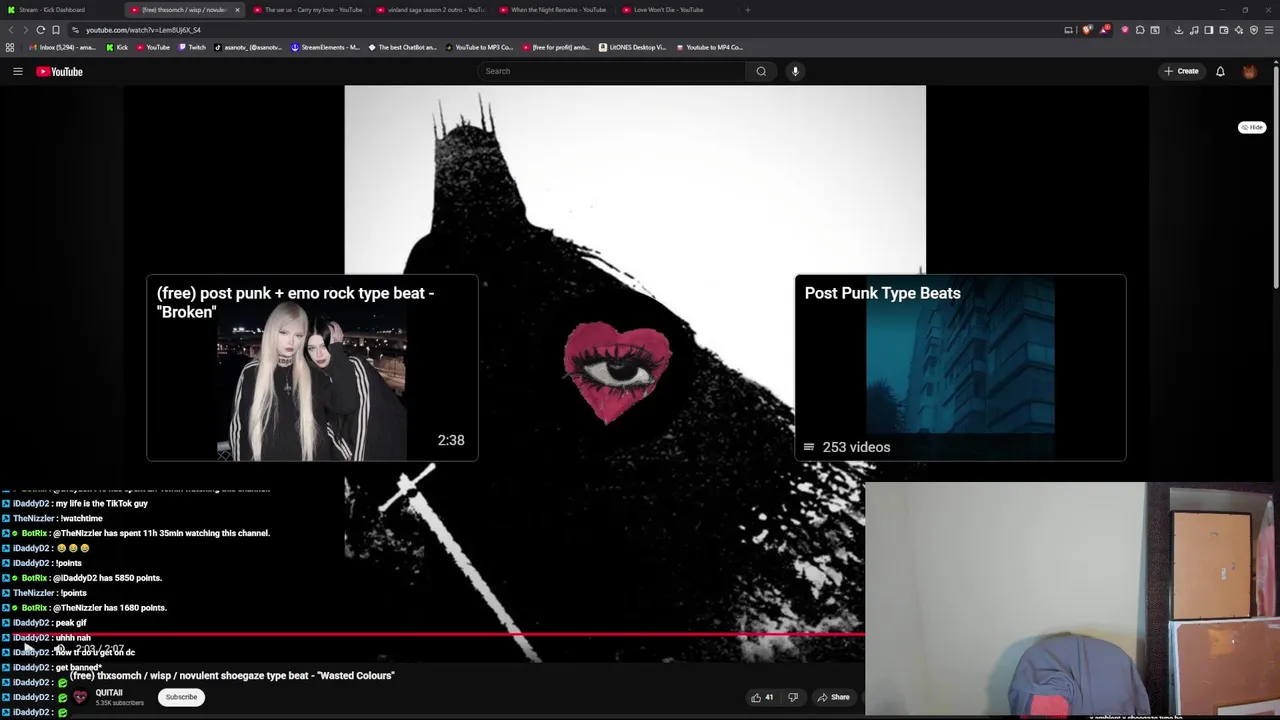Click the QUITAII channel avatar

coord(80,697)
